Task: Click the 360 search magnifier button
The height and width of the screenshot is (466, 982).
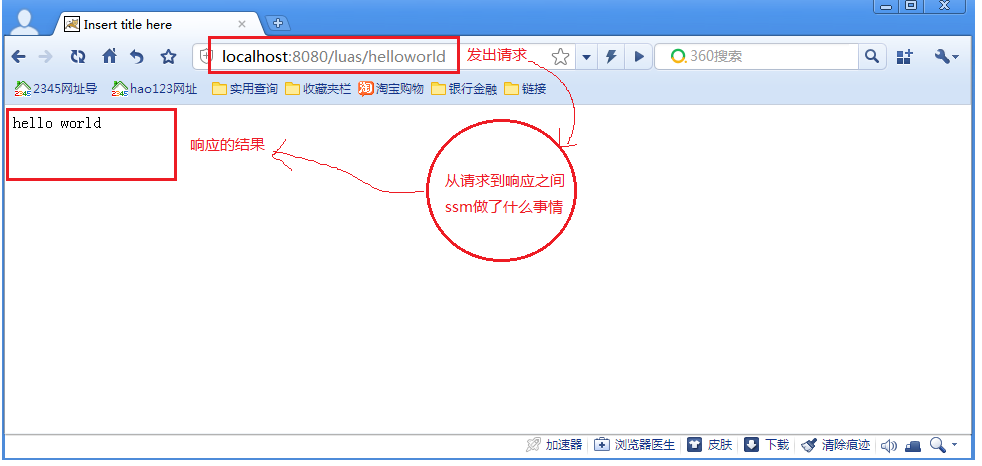Action: pyautogui.click(x=872, y=56)
